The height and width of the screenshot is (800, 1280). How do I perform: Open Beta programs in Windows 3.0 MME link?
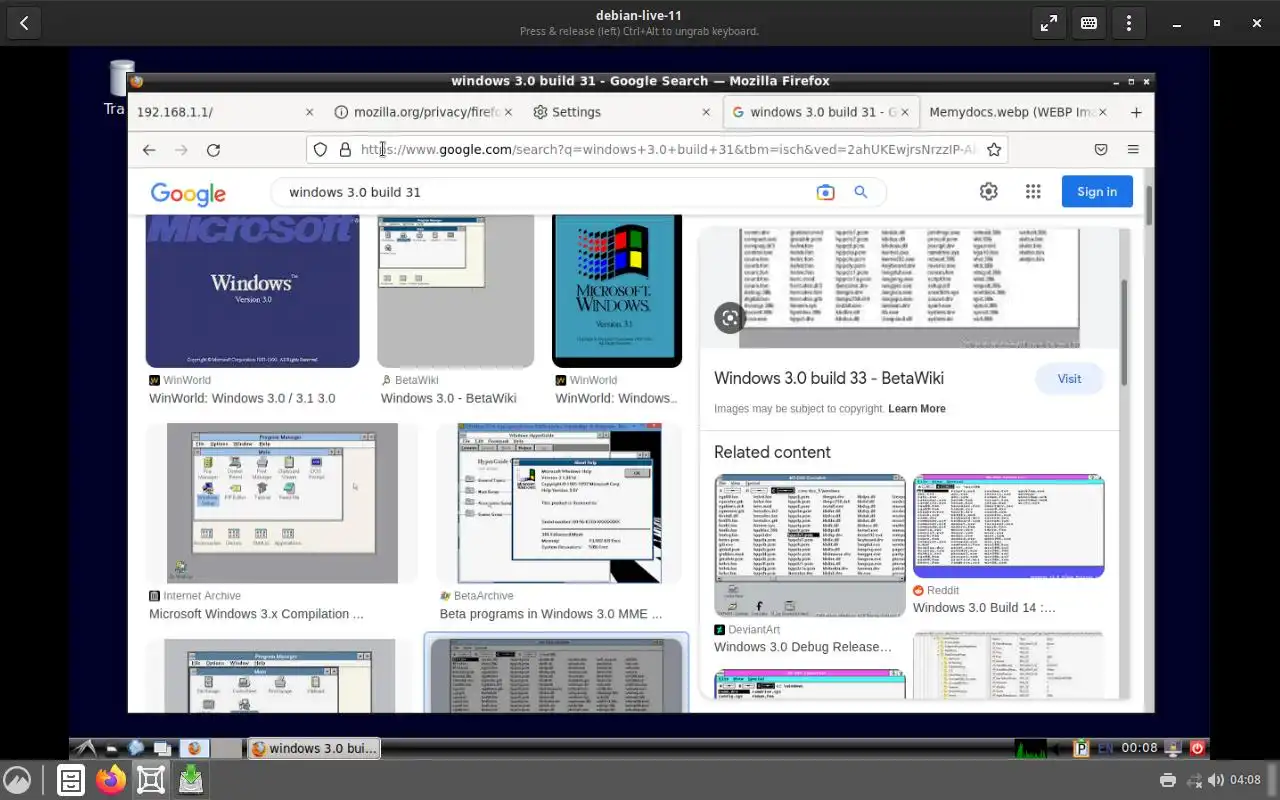pyautogui.click(x=551, y=614)
